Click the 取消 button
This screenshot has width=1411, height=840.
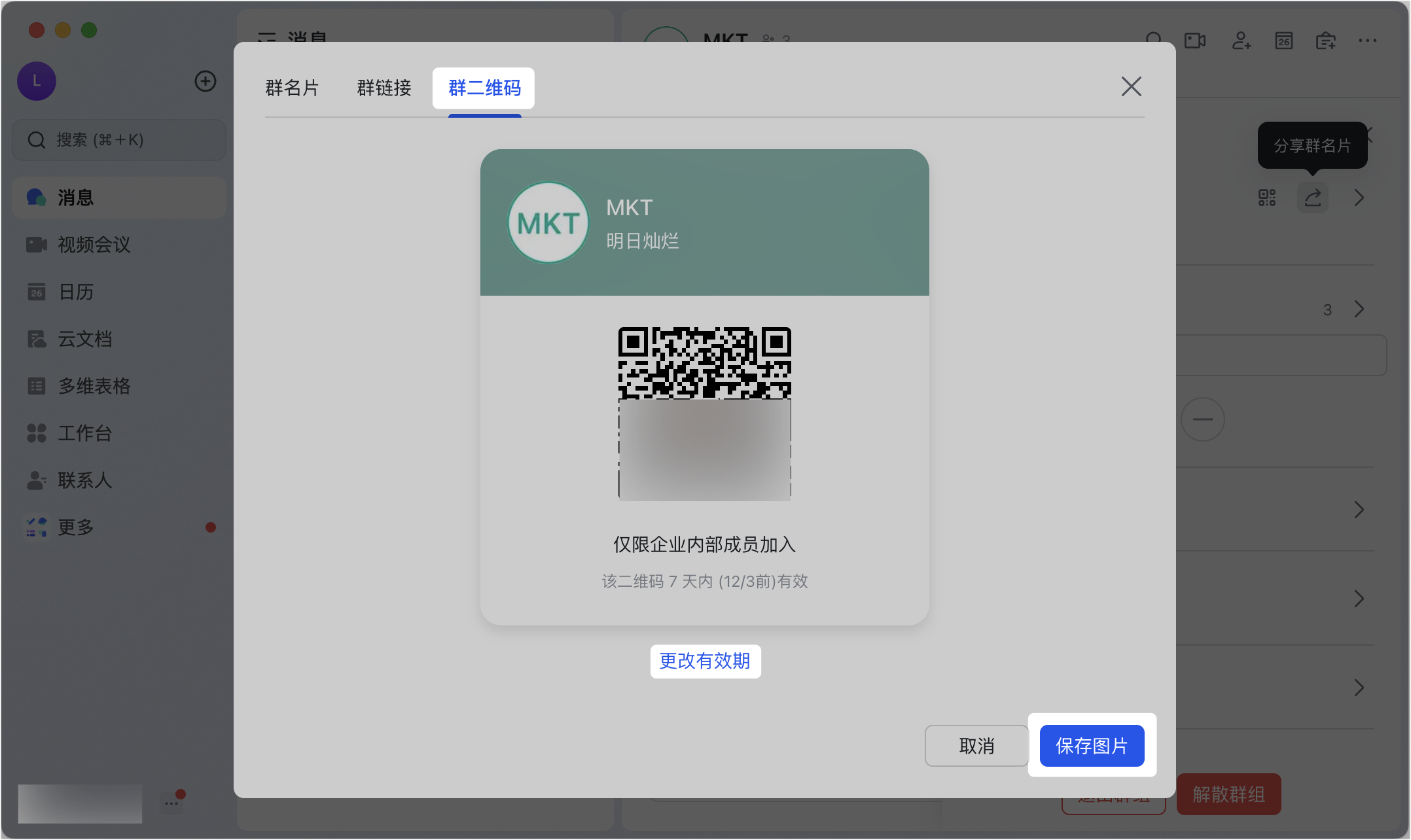click(x=976, y=746)
